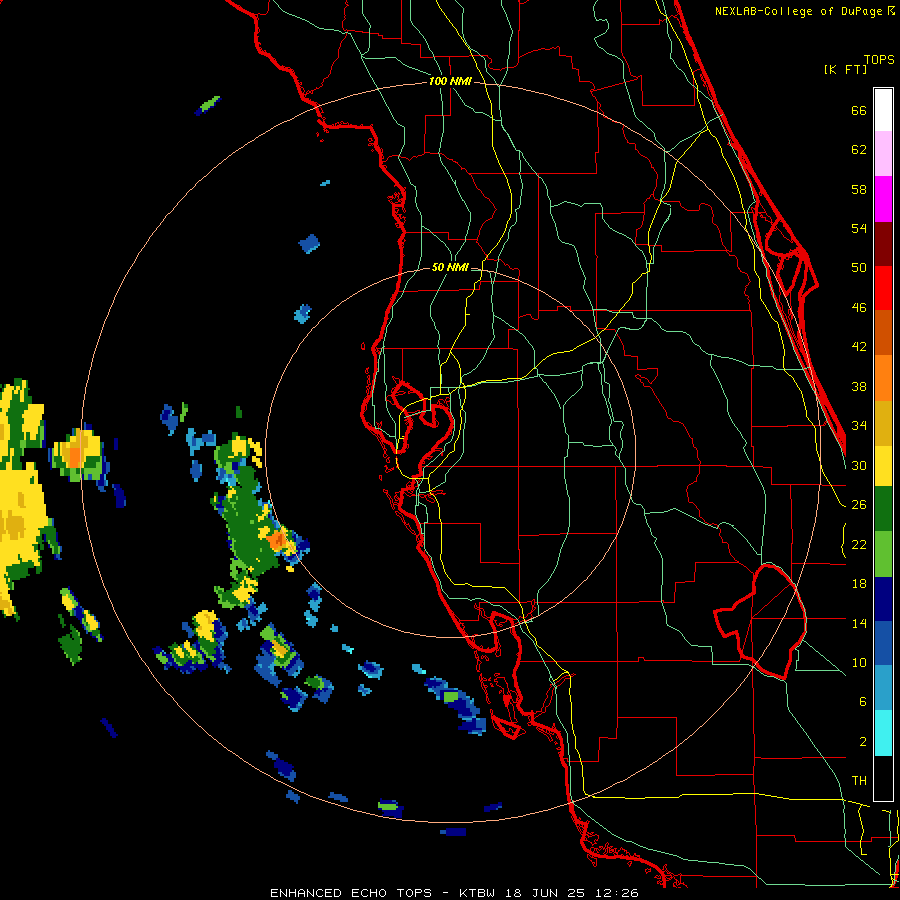Click the Enhanced Echo Tops KTBW caption
This screenshot has width=900, height=900.
pyautogui.click(x=454, y=893)
